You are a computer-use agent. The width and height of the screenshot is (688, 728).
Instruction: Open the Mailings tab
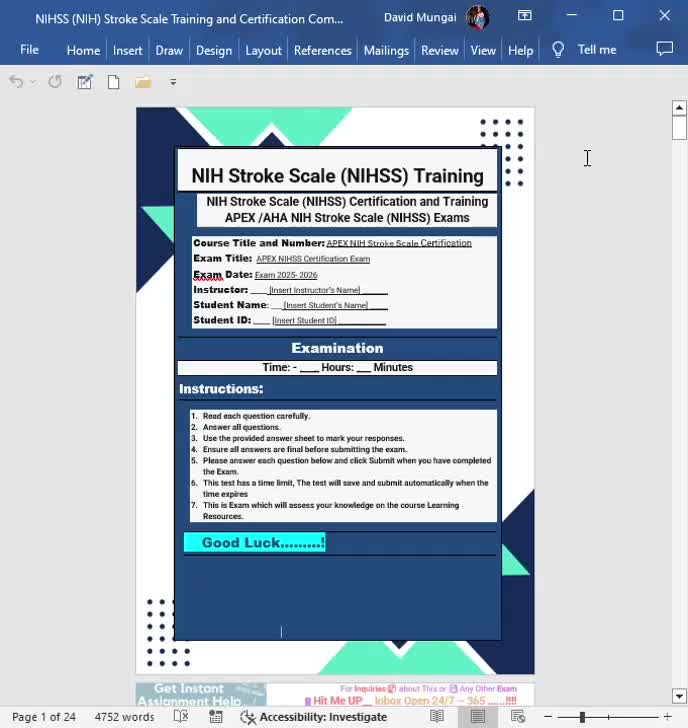click(x=386, y=50)
